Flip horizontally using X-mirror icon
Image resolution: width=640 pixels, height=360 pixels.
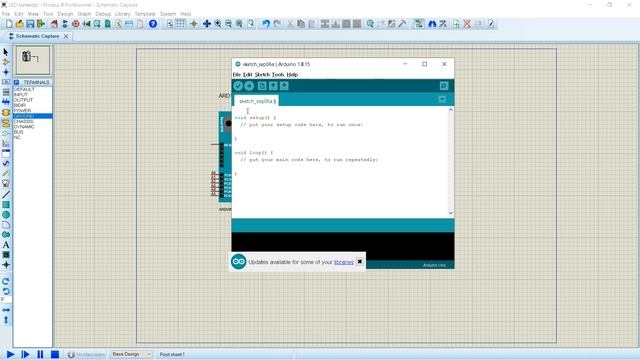6,310
